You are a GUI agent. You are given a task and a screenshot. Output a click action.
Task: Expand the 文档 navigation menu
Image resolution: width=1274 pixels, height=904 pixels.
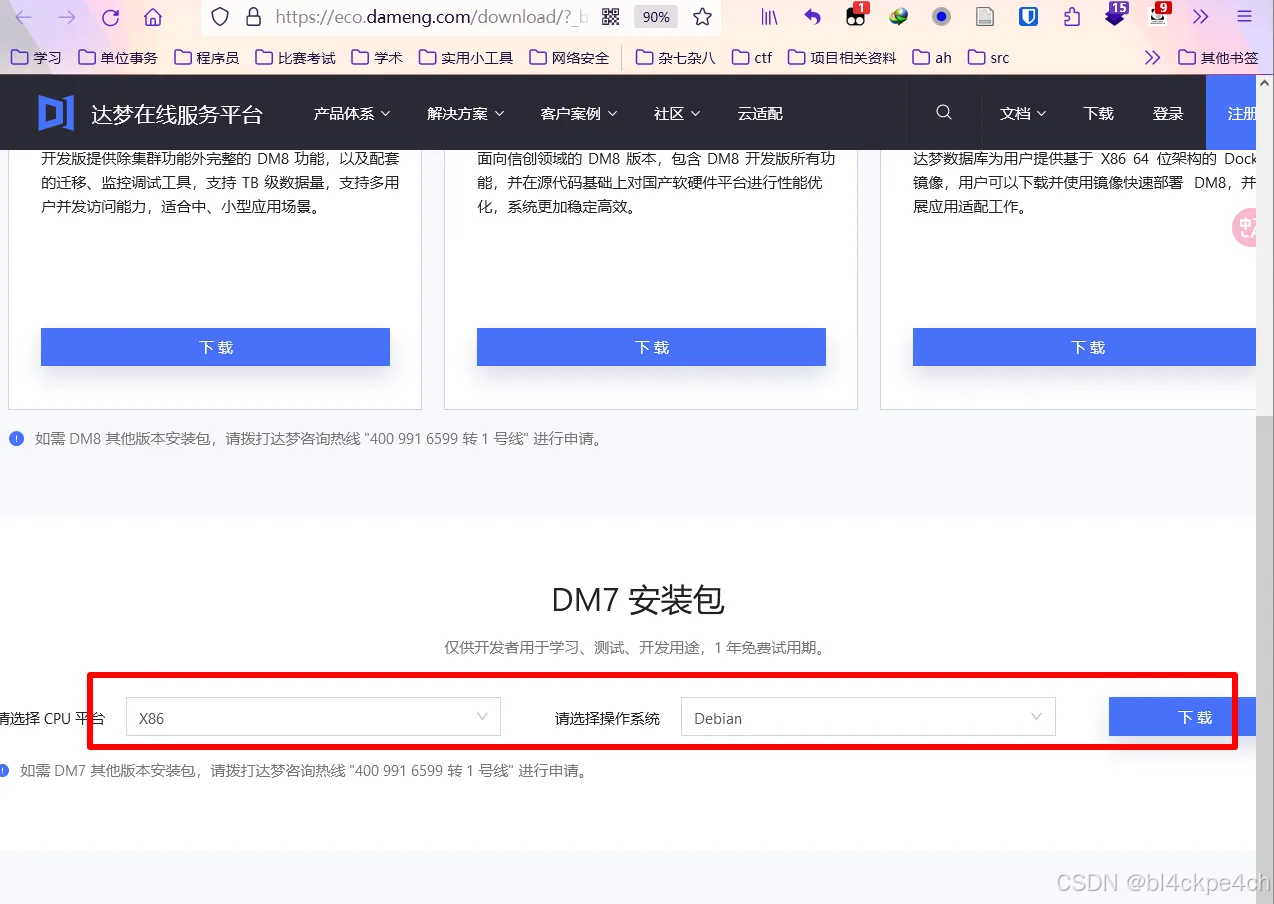(x=1023, y=114)
